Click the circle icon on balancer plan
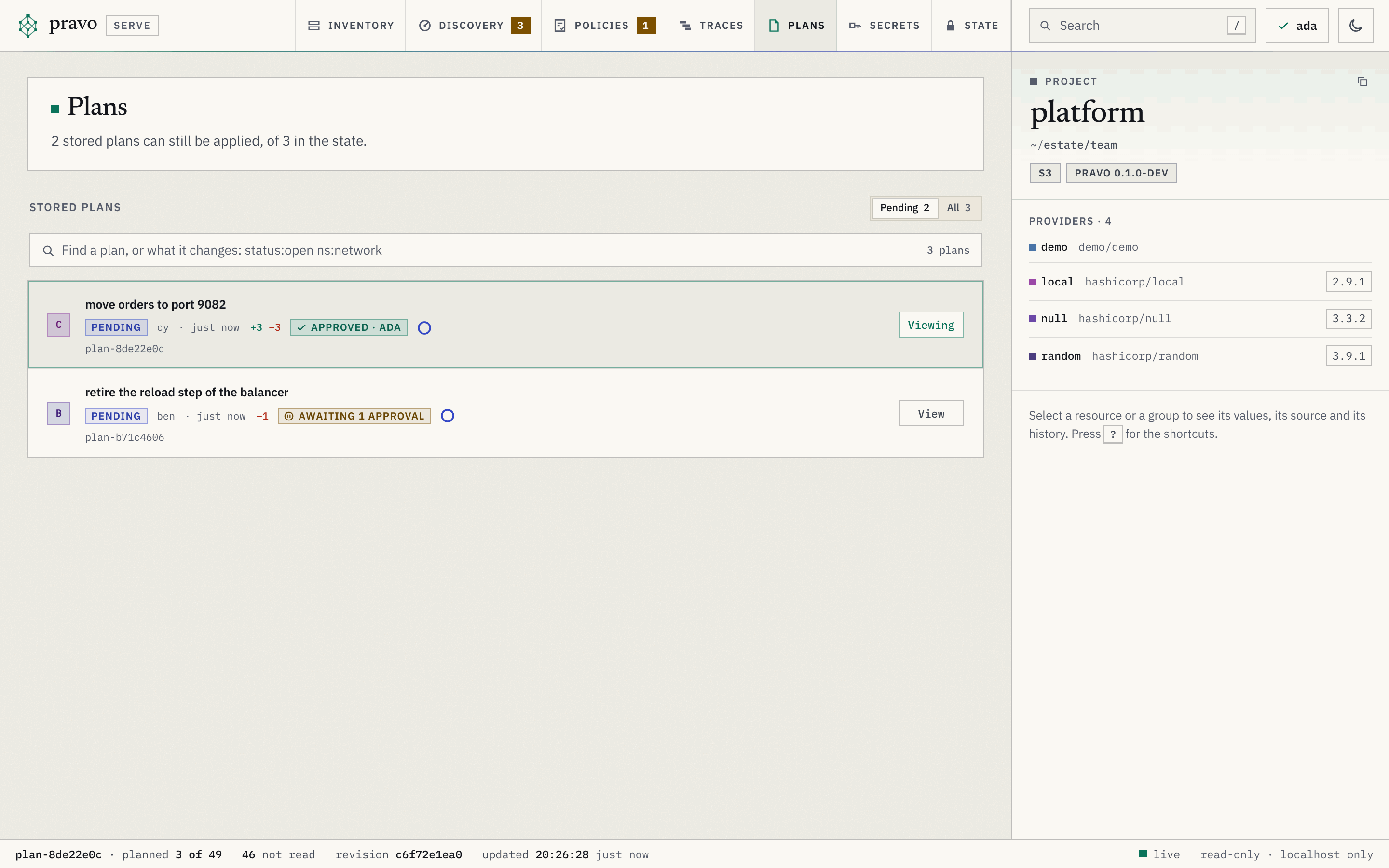The height and width of the screenshot is (868, 1389). point(448,416)
